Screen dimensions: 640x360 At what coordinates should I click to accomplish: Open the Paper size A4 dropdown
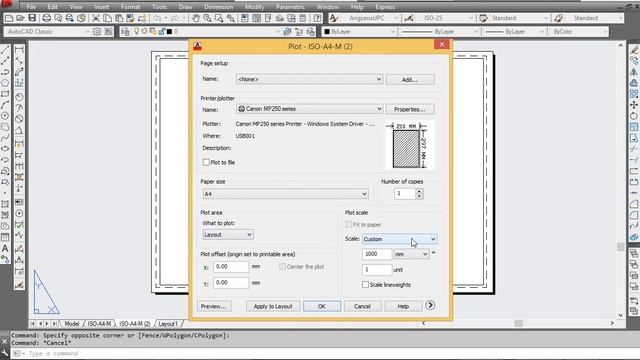click(285, 194)
